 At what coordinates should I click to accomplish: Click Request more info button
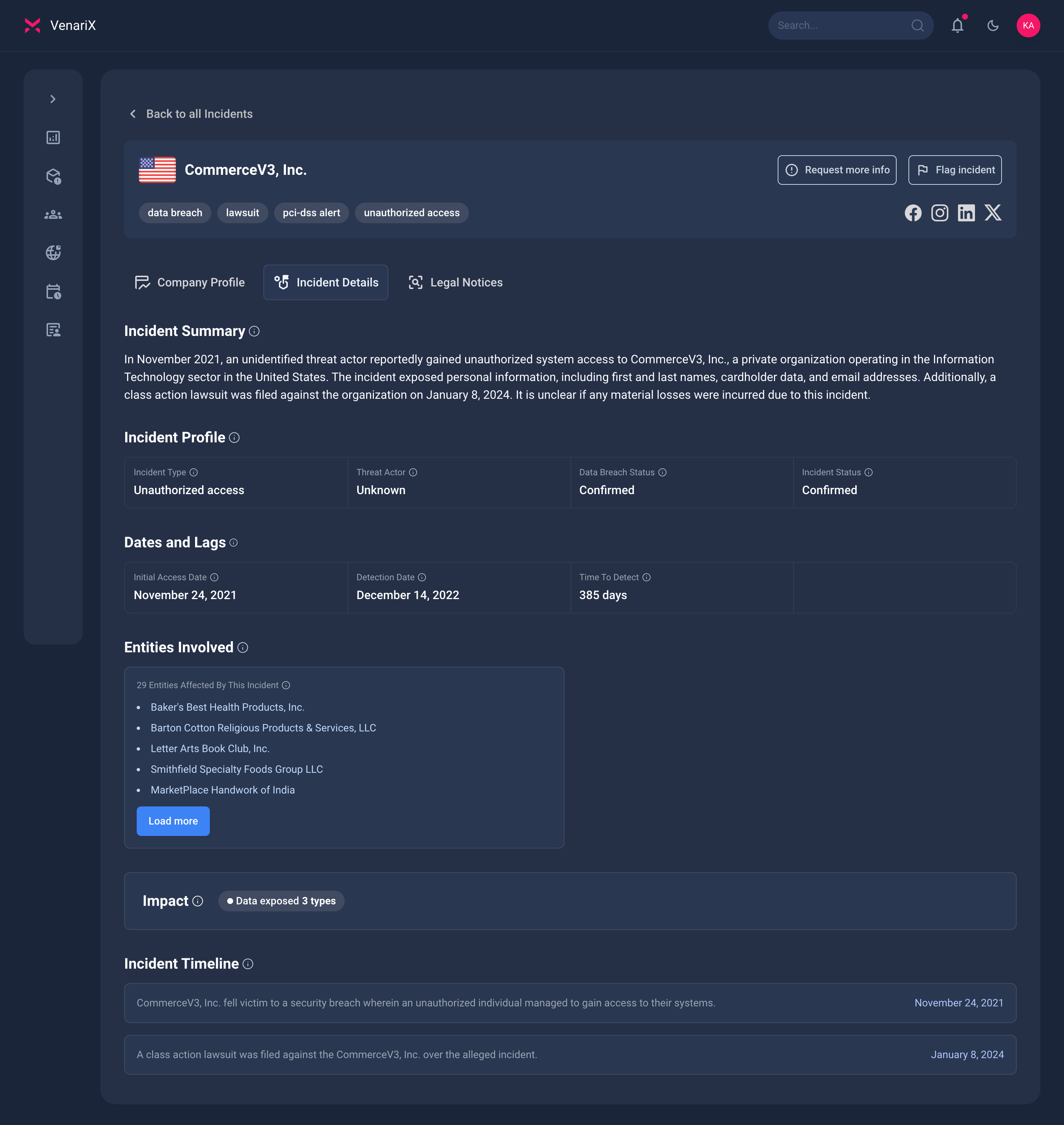(836, 170)
